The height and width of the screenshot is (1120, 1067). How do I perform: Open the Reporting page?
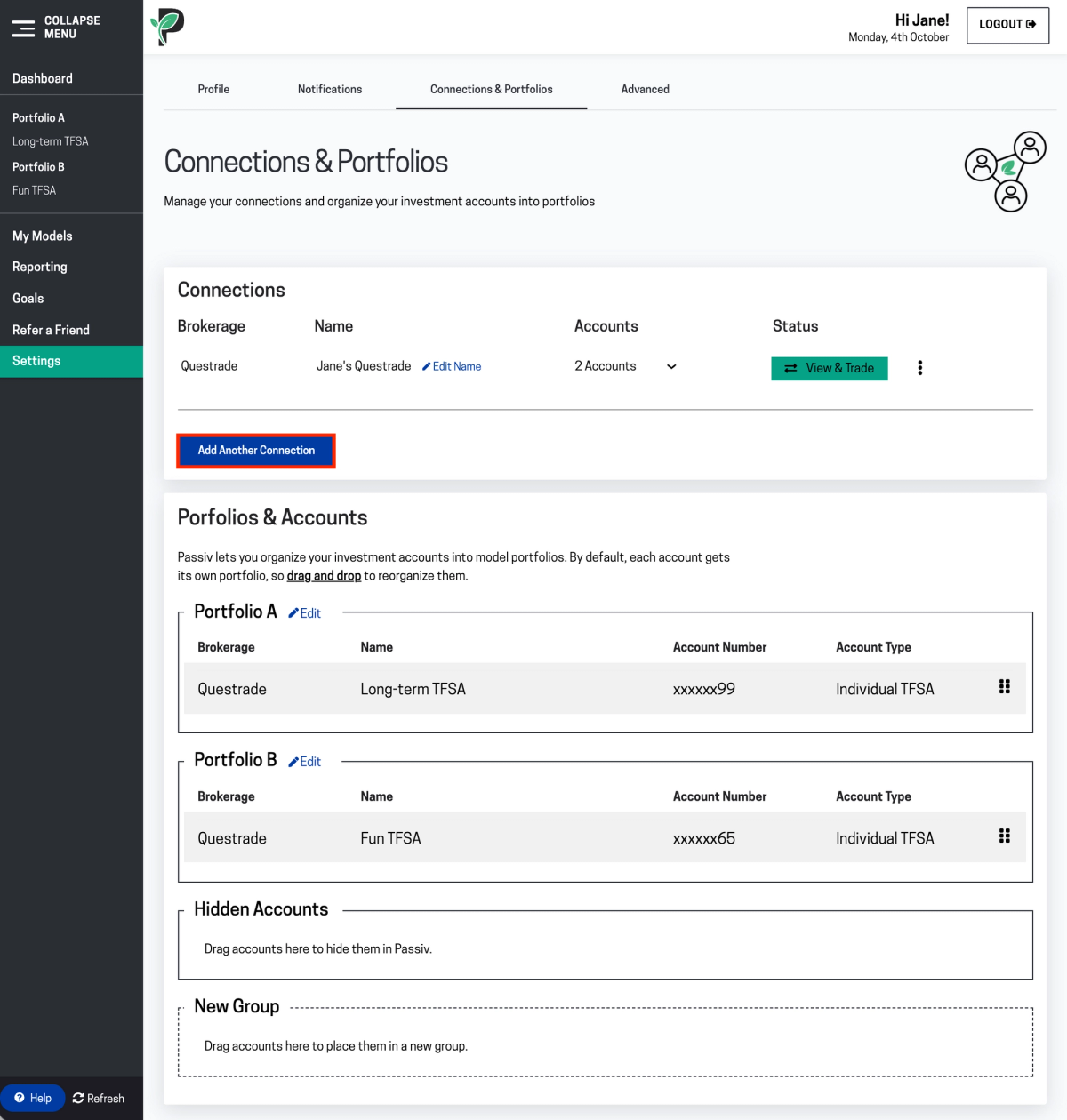pos(40,267)
